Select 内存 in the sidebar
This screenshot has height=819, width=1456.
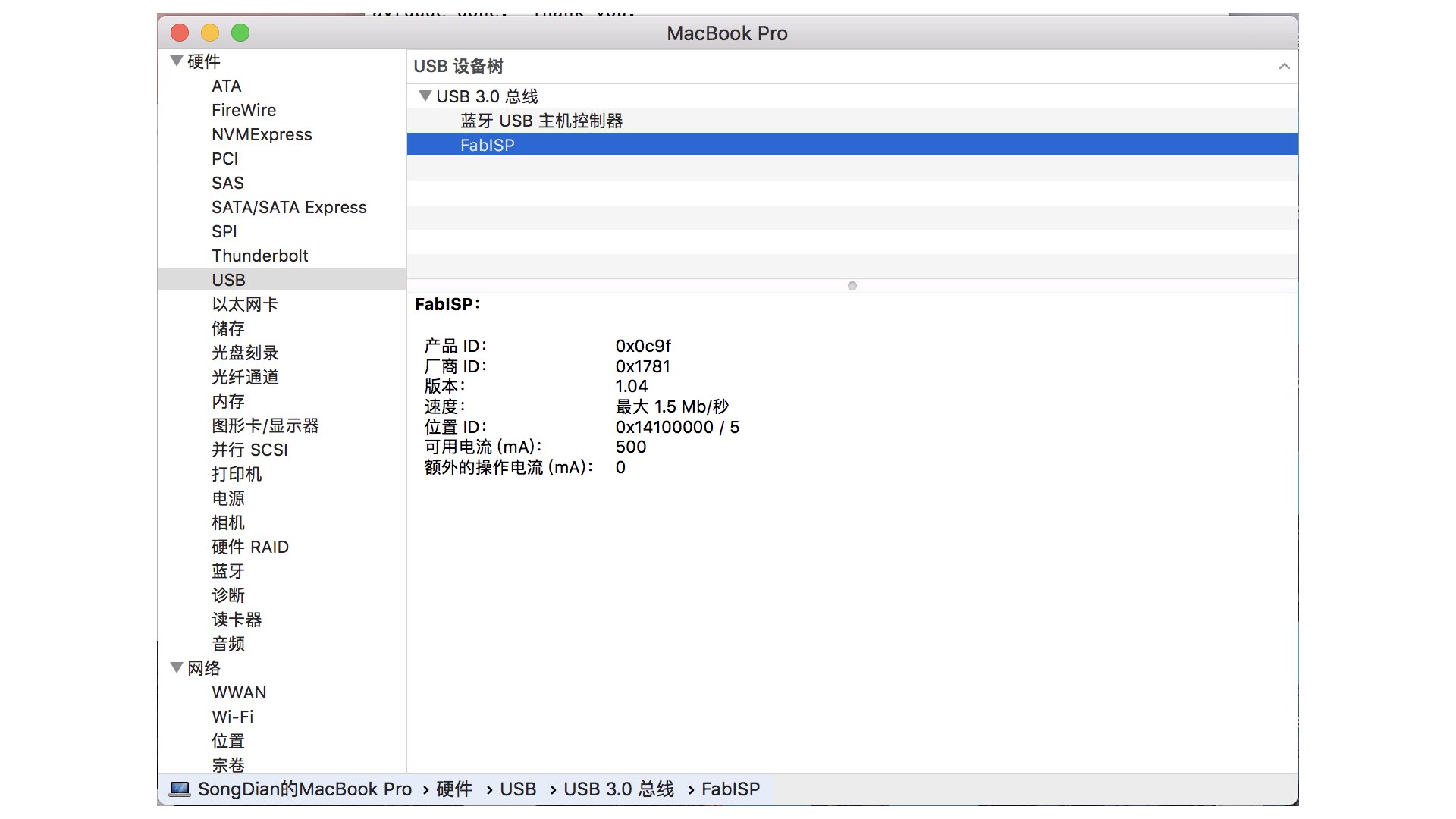[228, 401]
